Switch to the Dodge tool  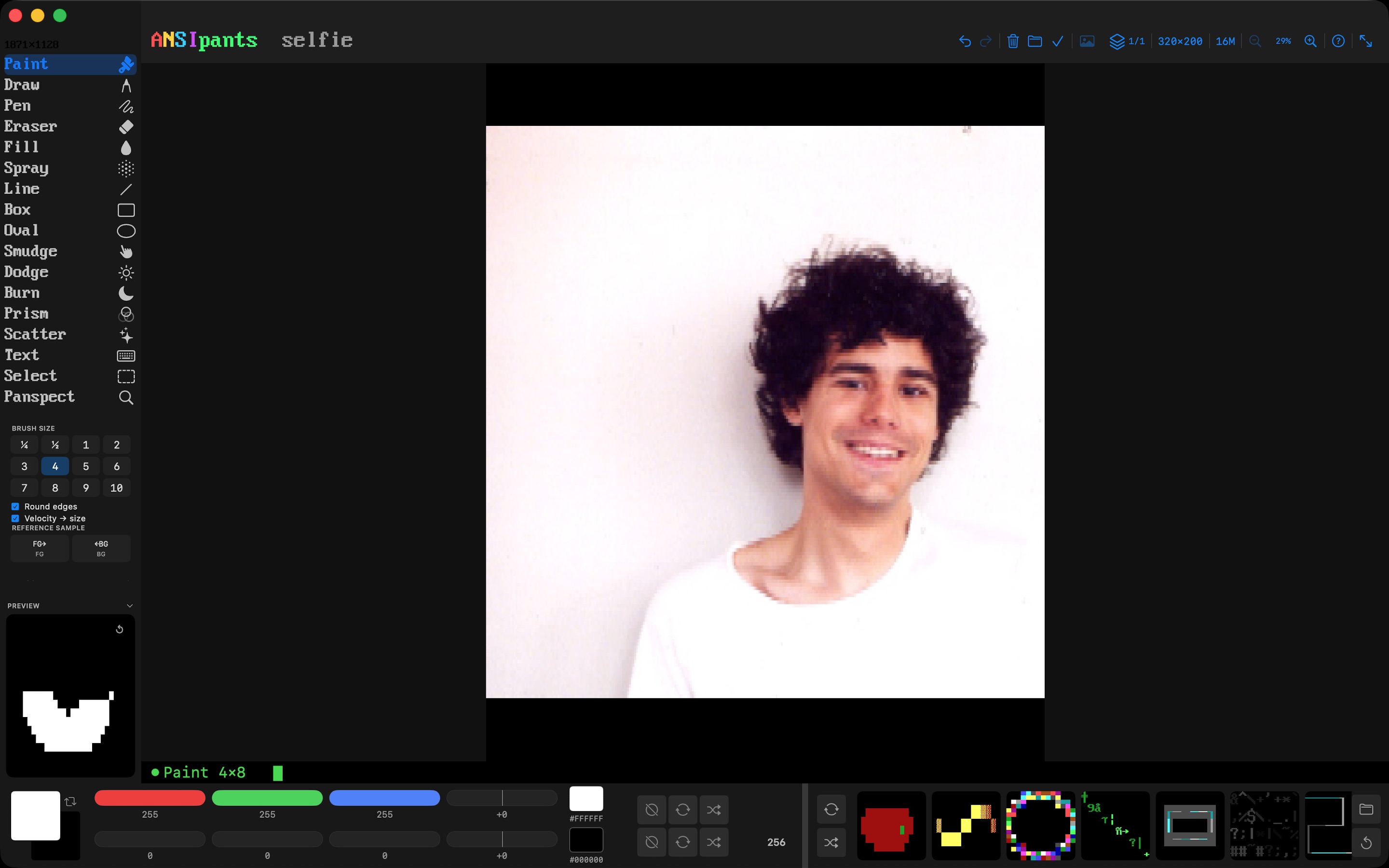[69, 272]
